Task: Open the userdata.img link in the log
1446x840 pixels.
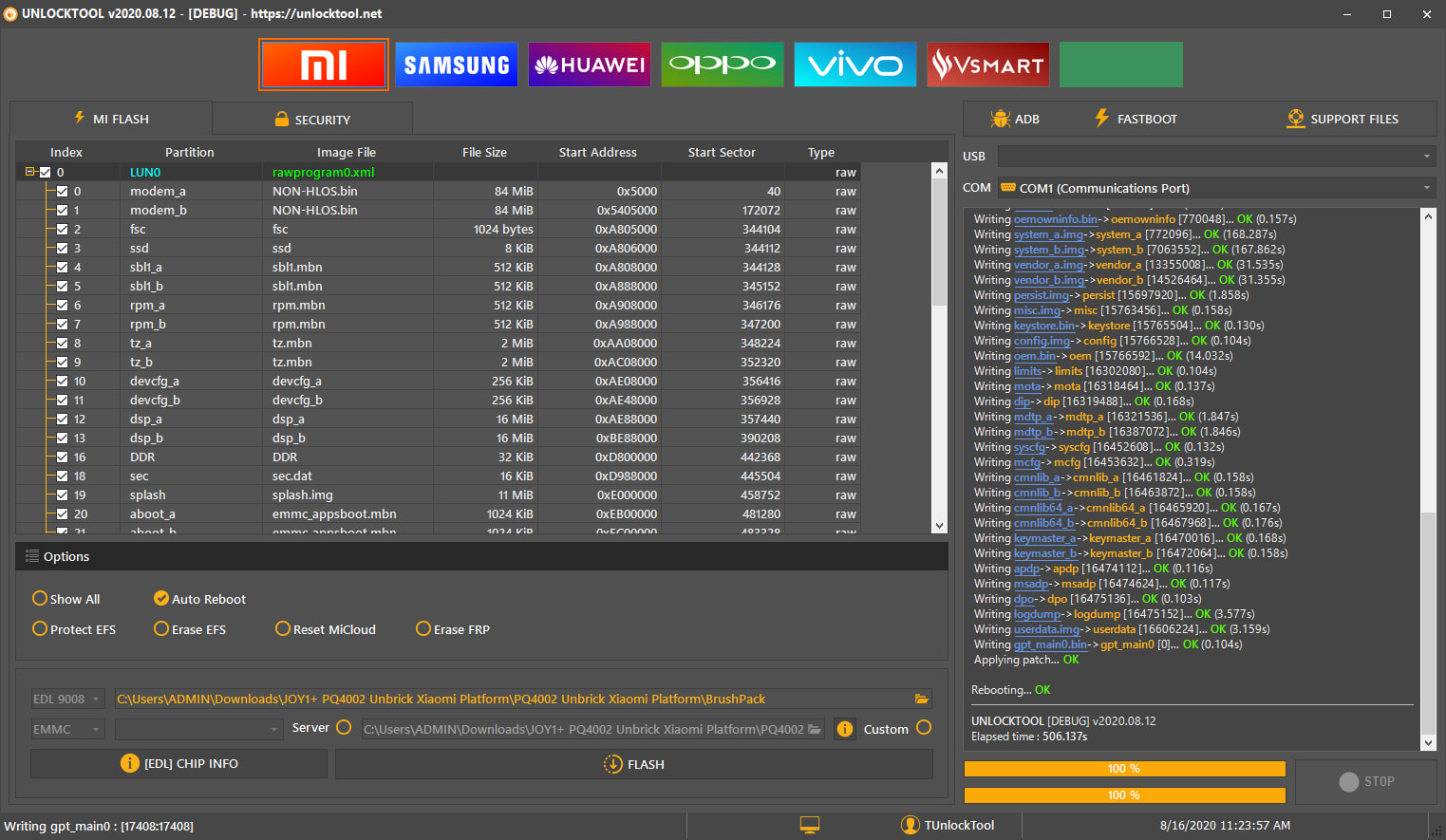Action: (1046, 629)
